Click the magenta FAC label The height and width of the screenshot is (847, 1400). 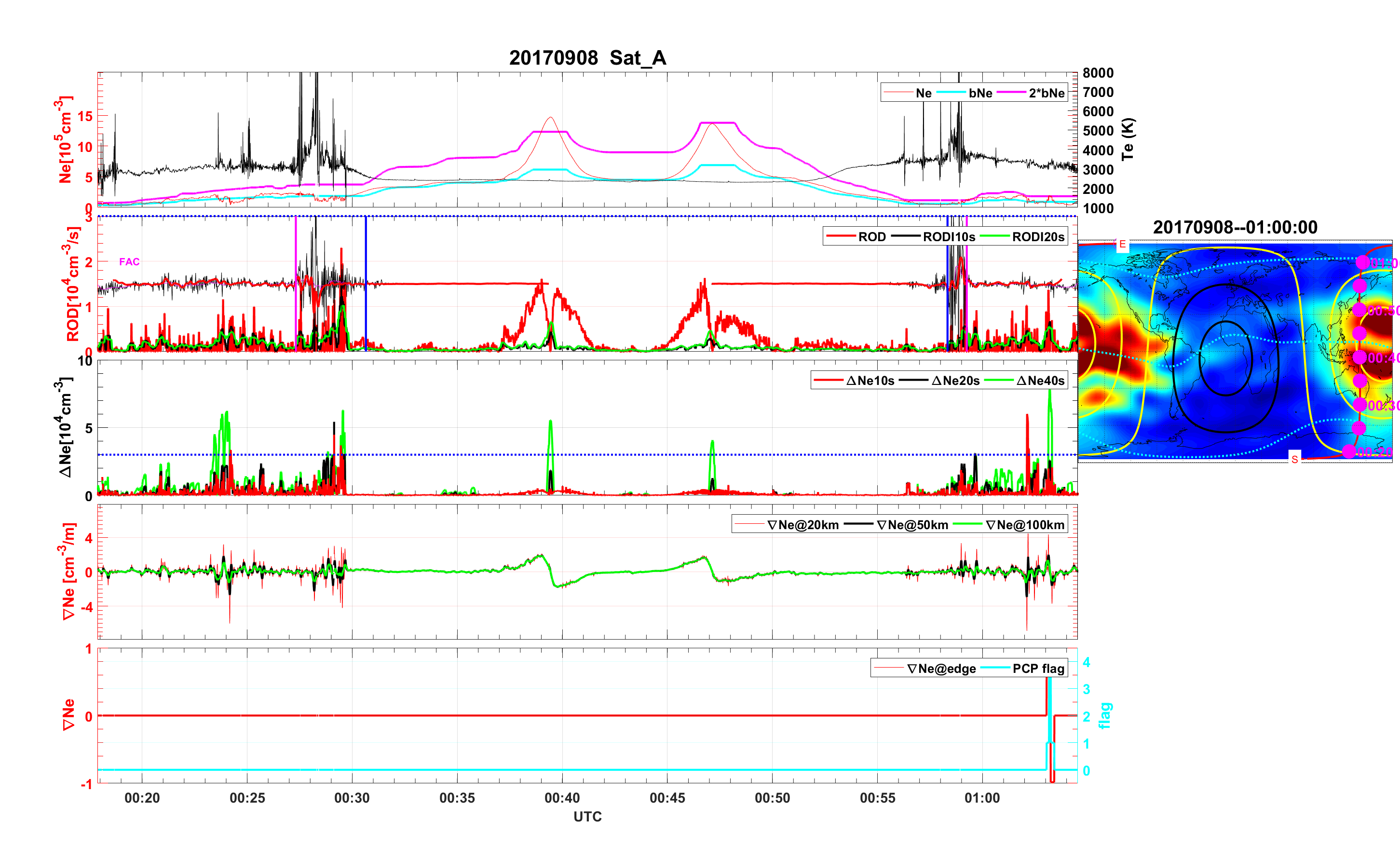(129, 261)
